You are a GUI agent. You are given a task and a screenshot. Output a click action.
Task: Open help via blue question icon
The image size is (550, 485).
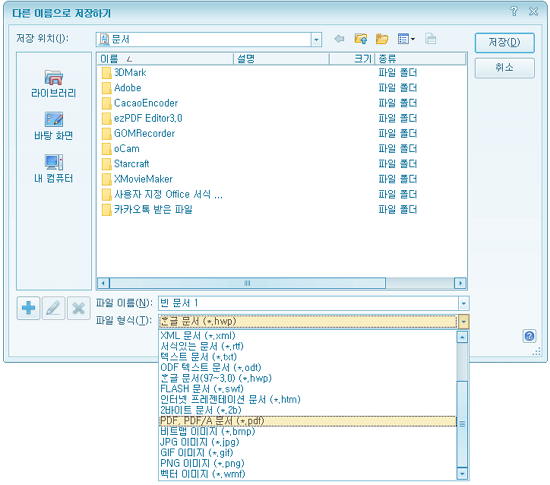[x=529, y=336]
